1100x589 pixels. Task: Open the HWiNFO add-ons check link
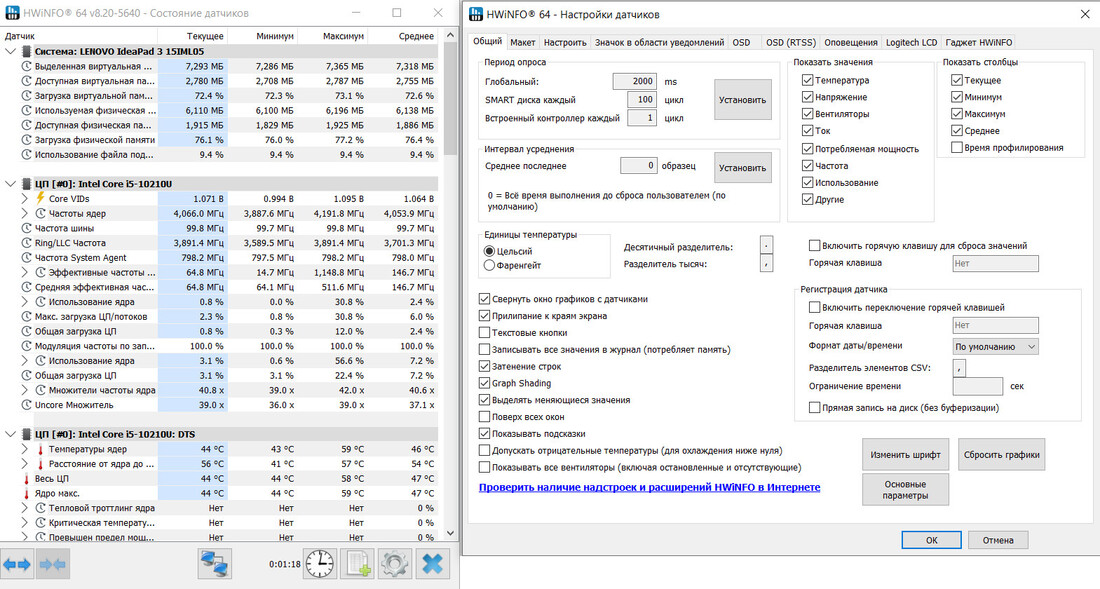650,487
